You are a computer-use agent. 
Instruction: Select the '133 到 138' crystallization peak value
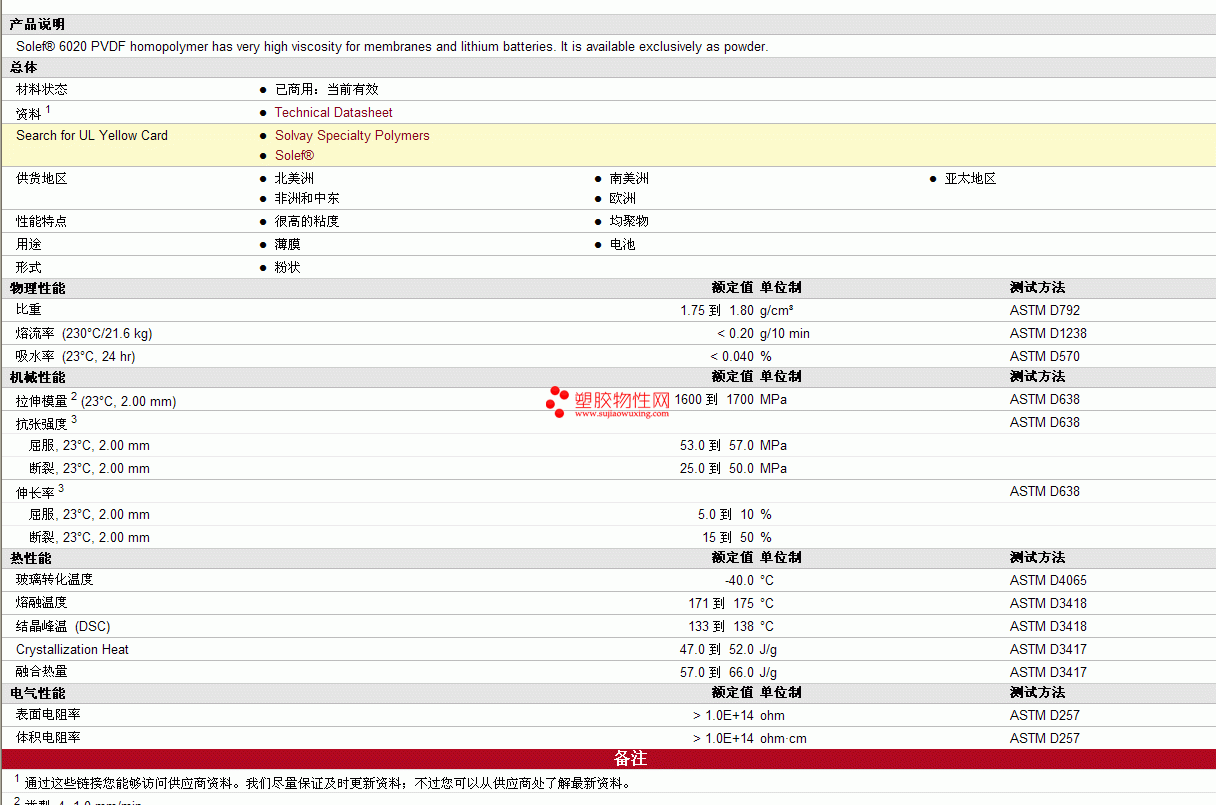[721, 627]
